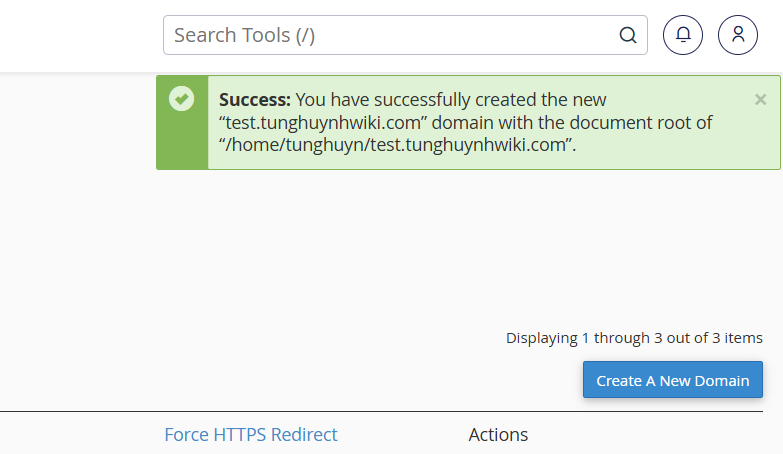Click the word 'Redirect' in column header
Image resolution: width=783 pixels, height=454 pixels.
pyautogui.click(x=304, y=435)
